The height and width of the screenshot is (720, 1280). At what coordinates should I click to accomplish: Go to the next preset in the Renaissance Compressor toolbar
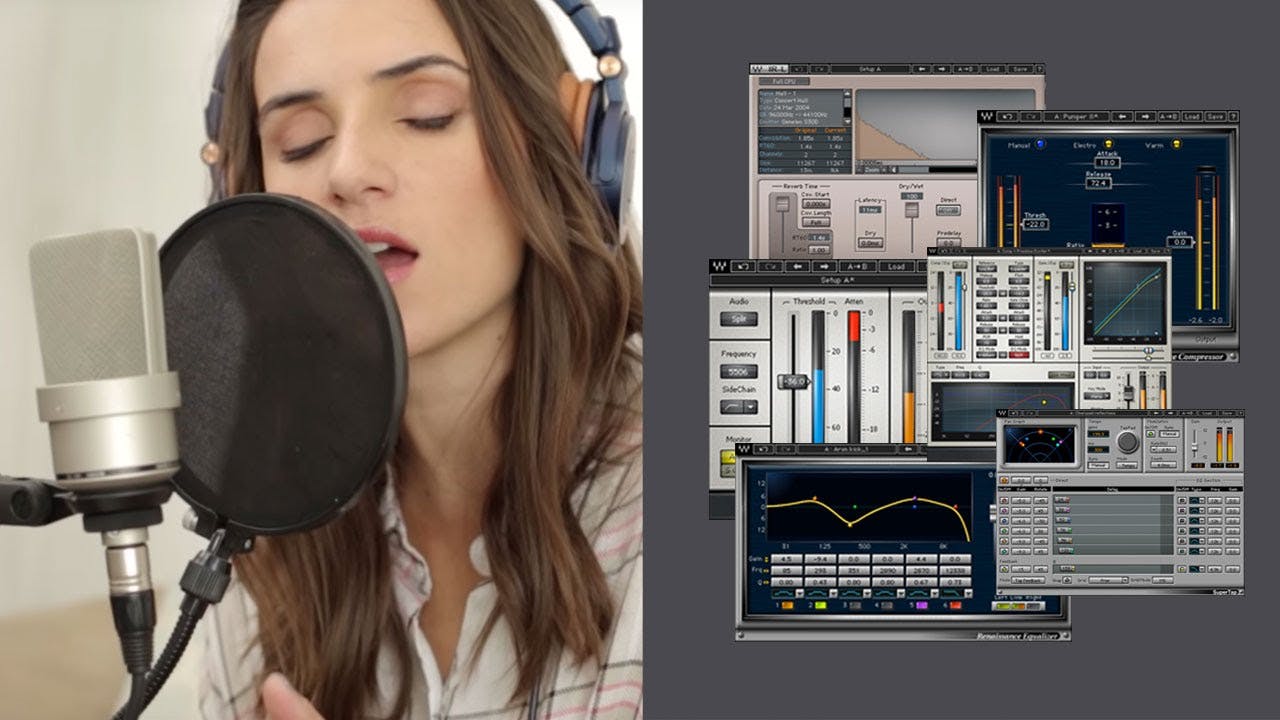point(1145,116)
